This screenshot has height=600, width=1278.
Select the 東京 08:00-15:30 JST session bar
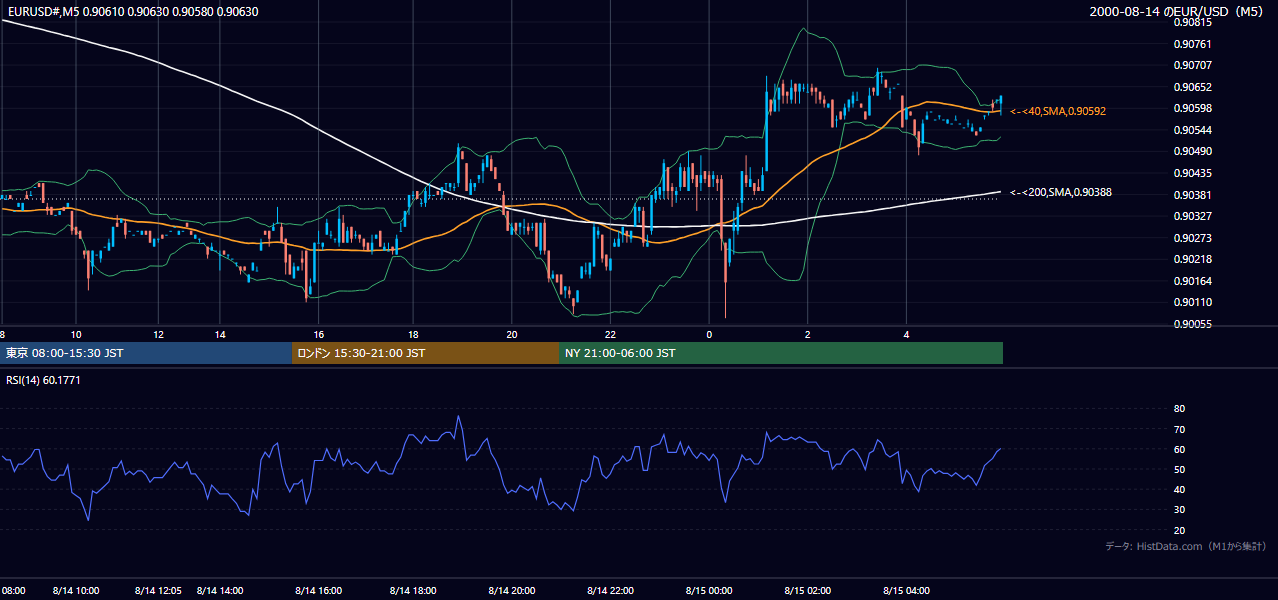tap(146, 353)
